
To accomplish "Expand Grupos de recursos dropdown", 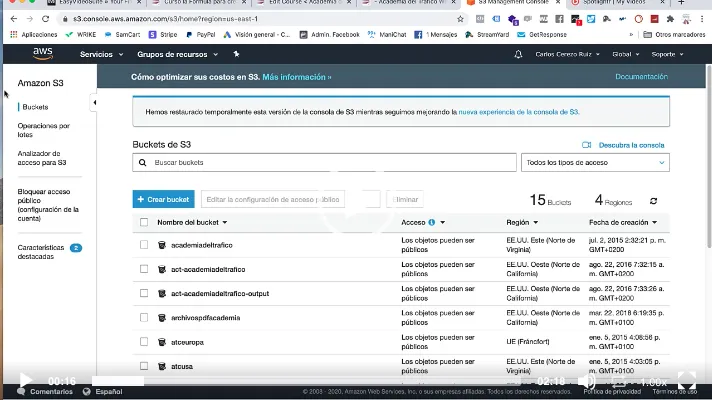I will pyautogui.click(x=178, y=54).
